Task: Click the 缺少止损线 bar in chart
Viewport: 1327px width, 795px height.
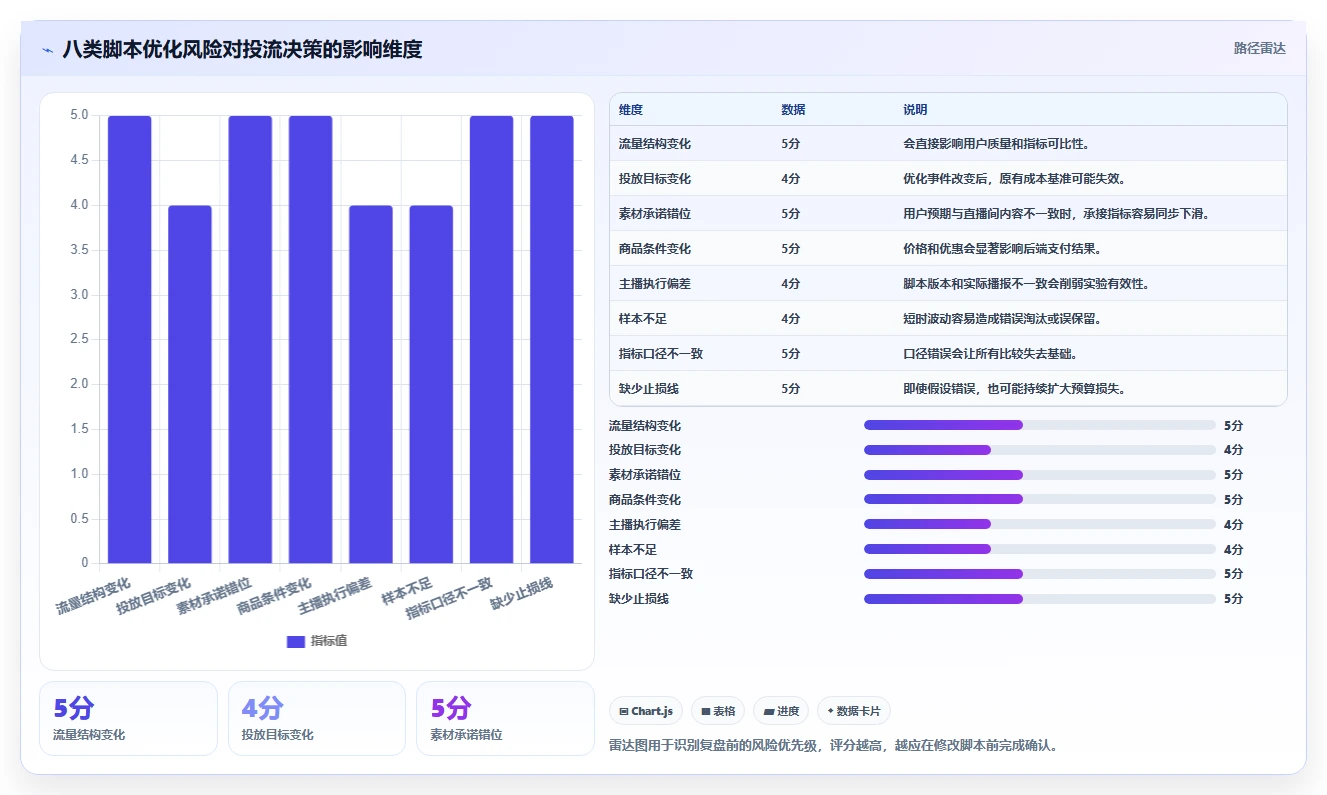Action: tap(552, 339)
